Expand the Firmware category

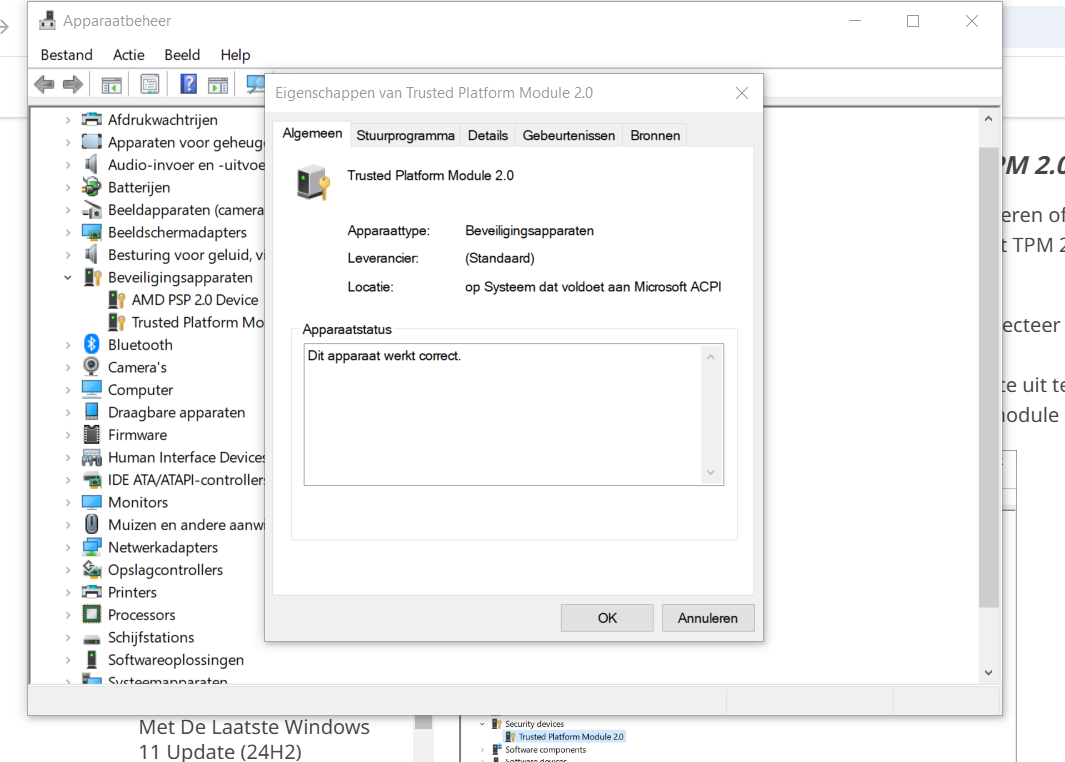point(68,435)
